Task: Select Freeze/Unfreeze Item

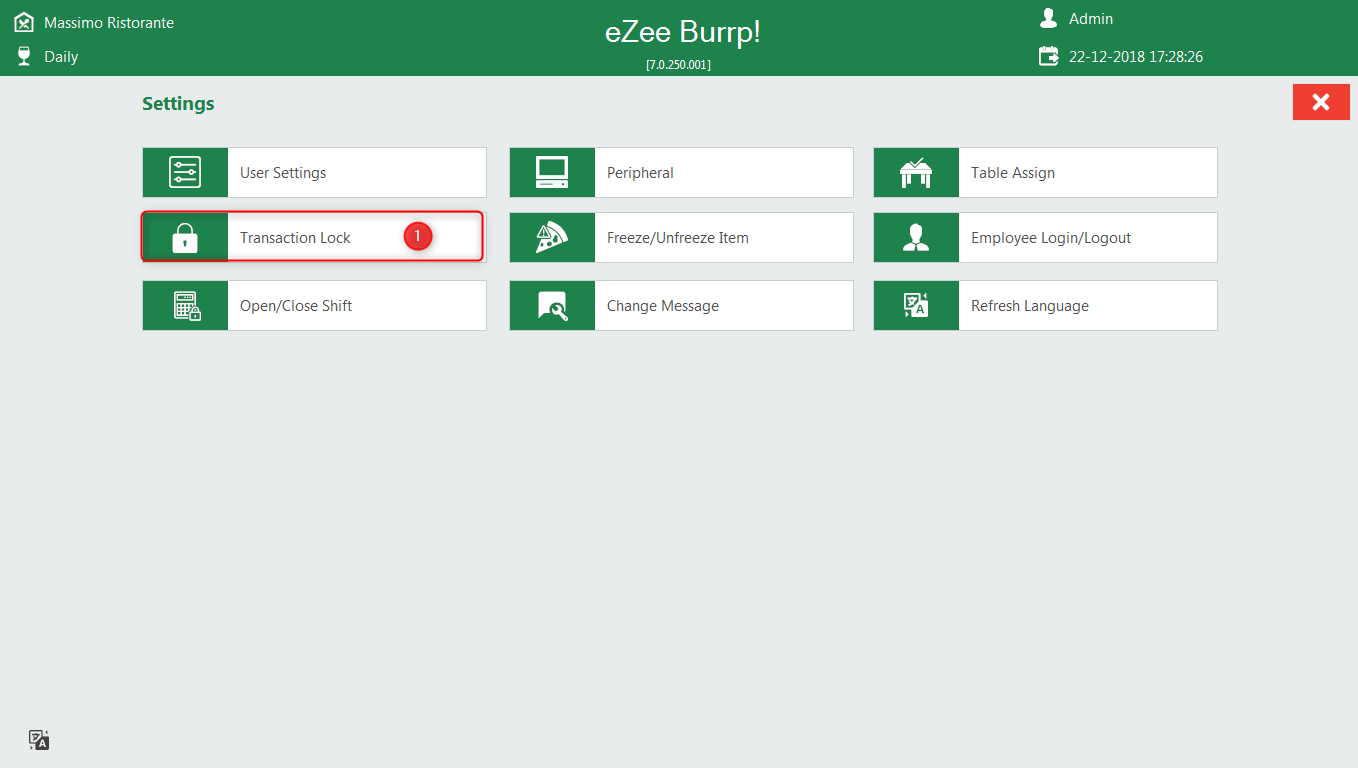Action: [x=681, y=238]
